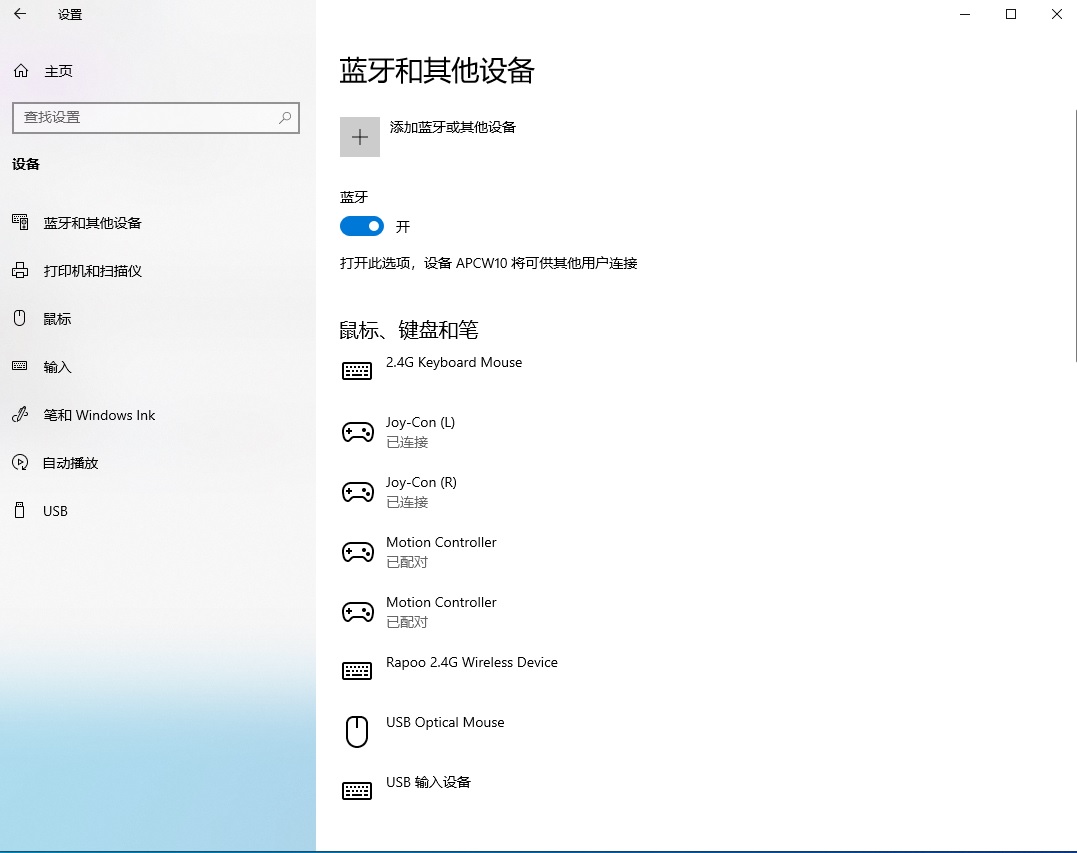This screenshot has height=853, width=1077.
Task: Select the Joy-Con (L) device name
Action: pos(420,422)
